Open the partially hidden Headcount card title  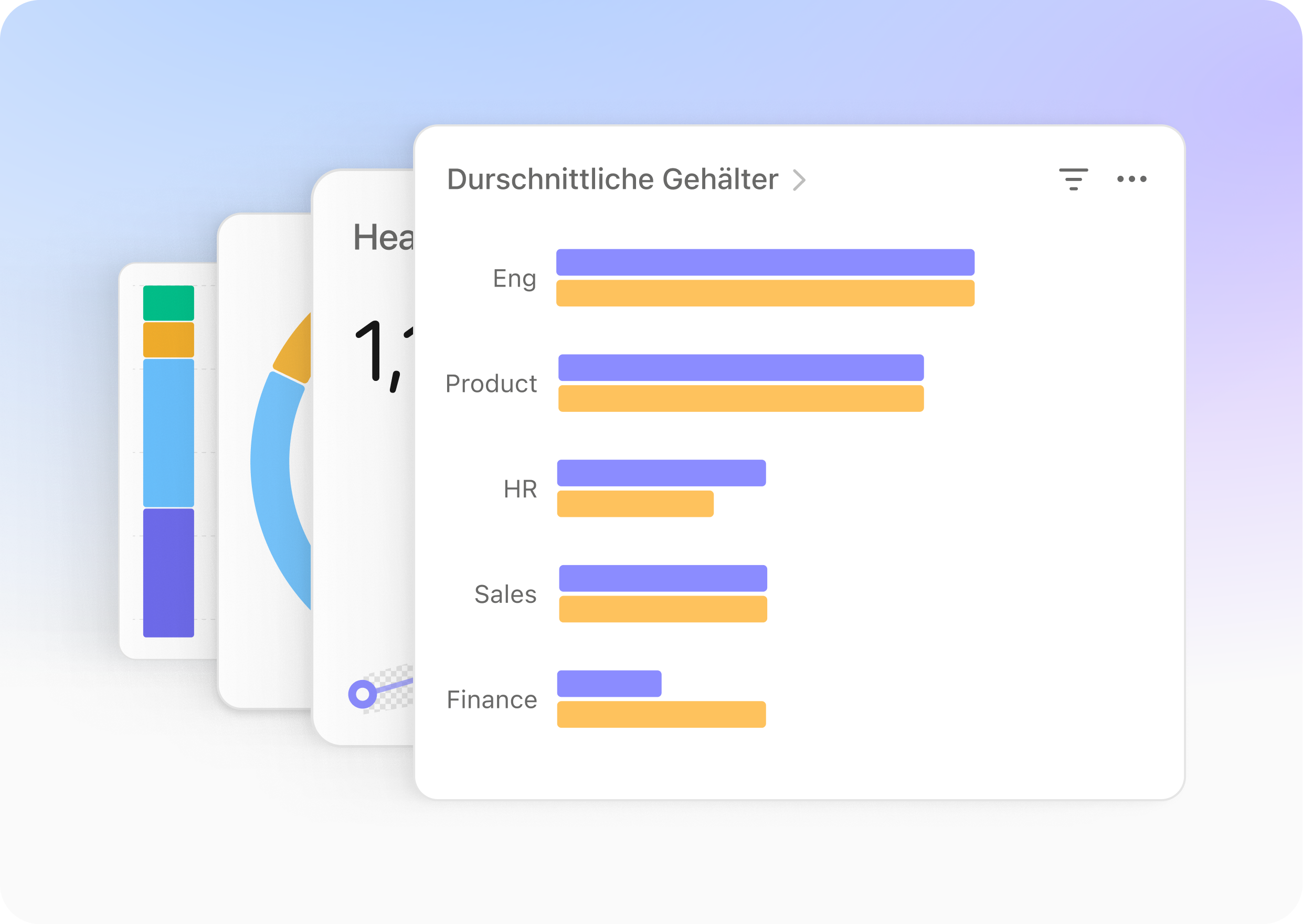pyautogui.click(x=384, y=237)
